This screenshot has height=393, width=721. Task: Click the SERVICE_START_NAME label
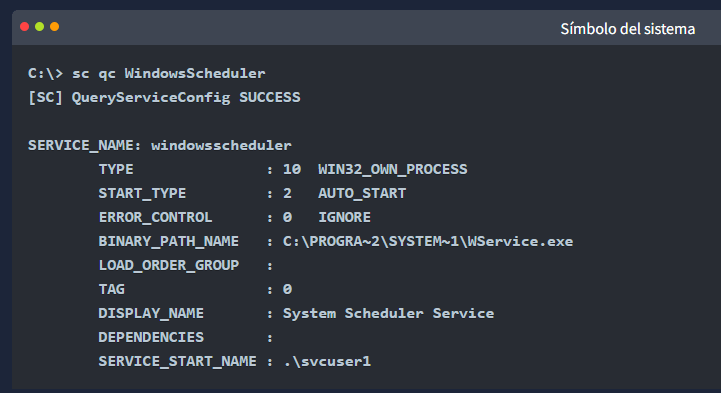[x=177, y=361]
